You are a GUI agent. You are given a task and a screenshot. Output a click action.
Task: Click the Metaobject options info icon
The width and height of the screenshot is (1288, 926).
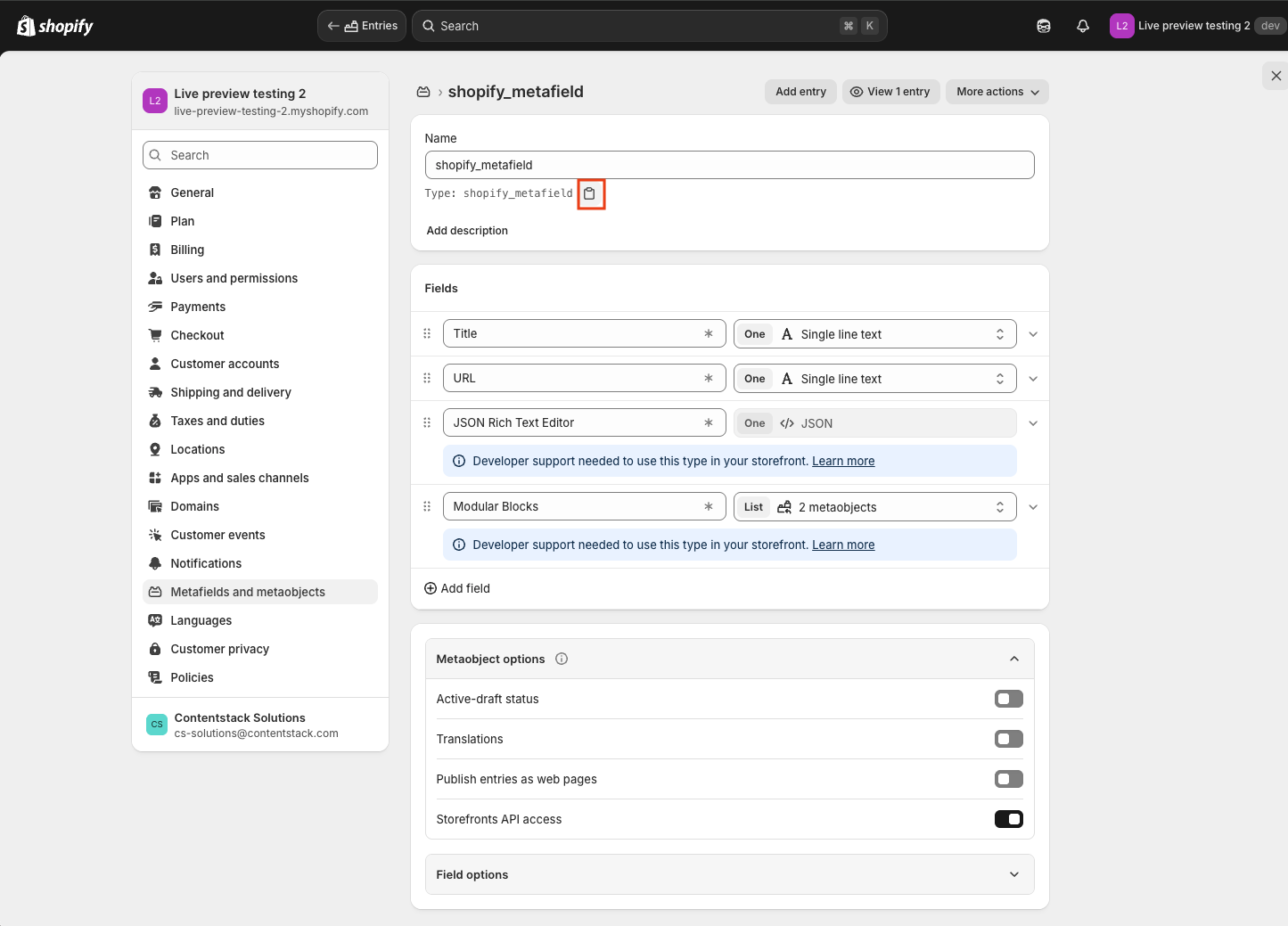[562, 659]
